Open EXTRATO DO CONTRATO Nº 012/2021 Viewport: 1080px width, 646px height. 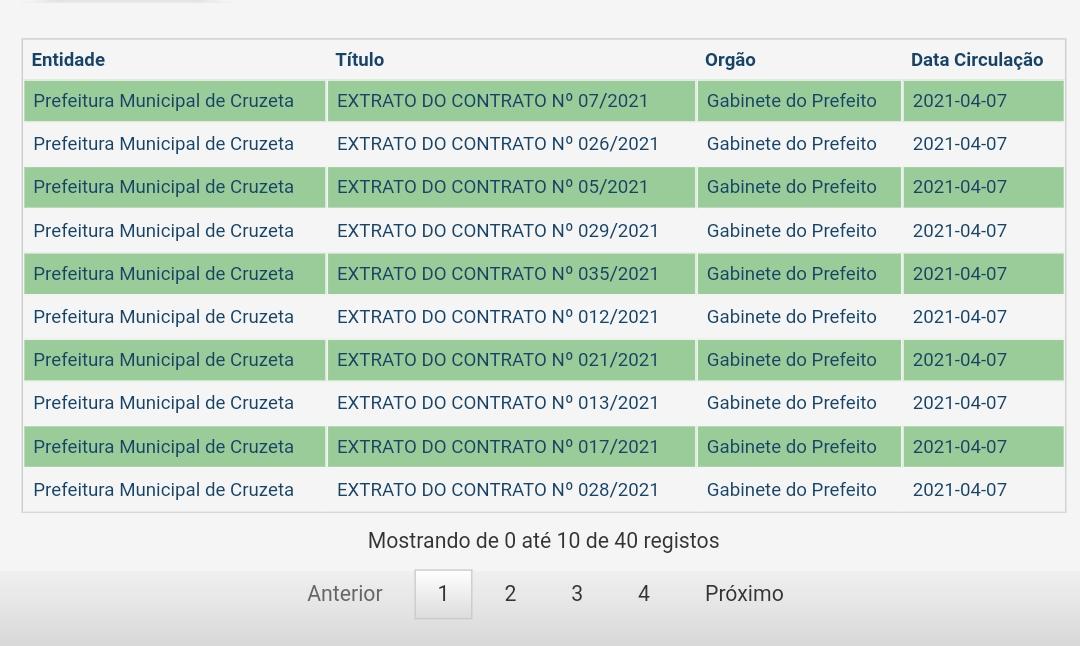point(497,317)
